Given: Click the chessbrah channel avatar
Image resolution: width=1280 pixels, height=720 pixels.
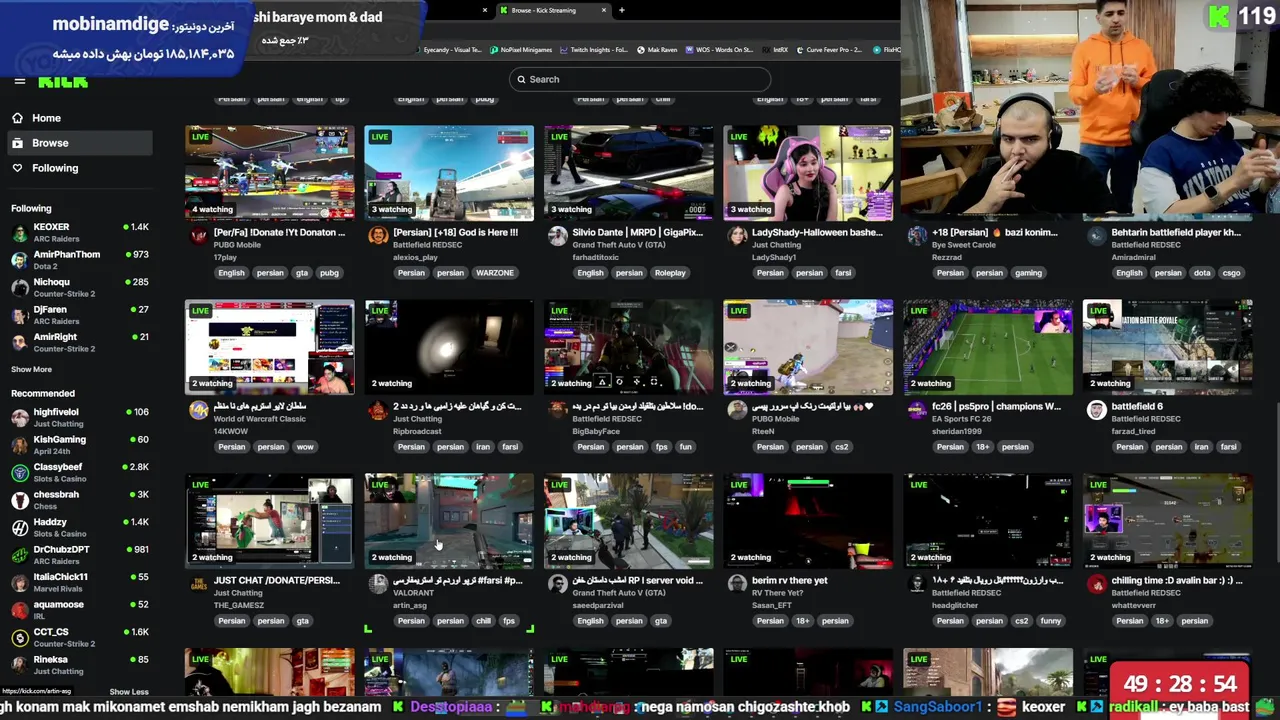Looking at the screenshot, I should [19, 500].
